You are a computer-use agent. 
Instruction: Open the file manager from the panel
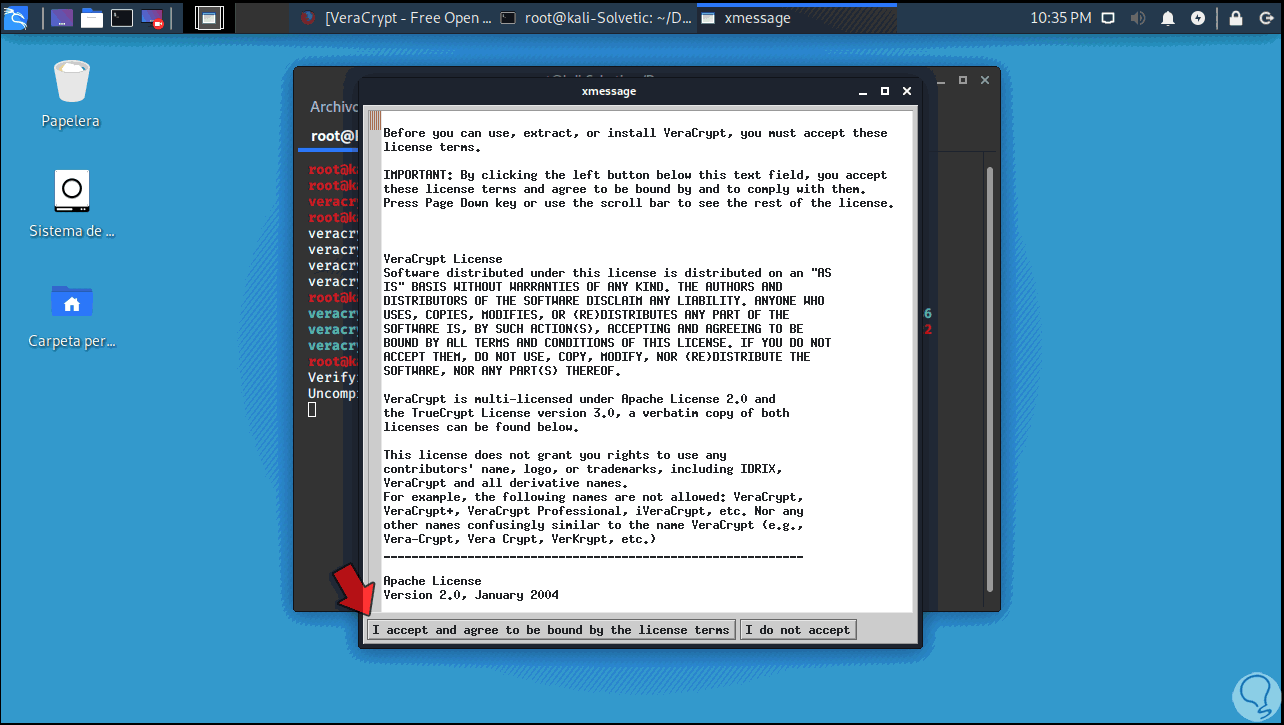click(92, 17)
